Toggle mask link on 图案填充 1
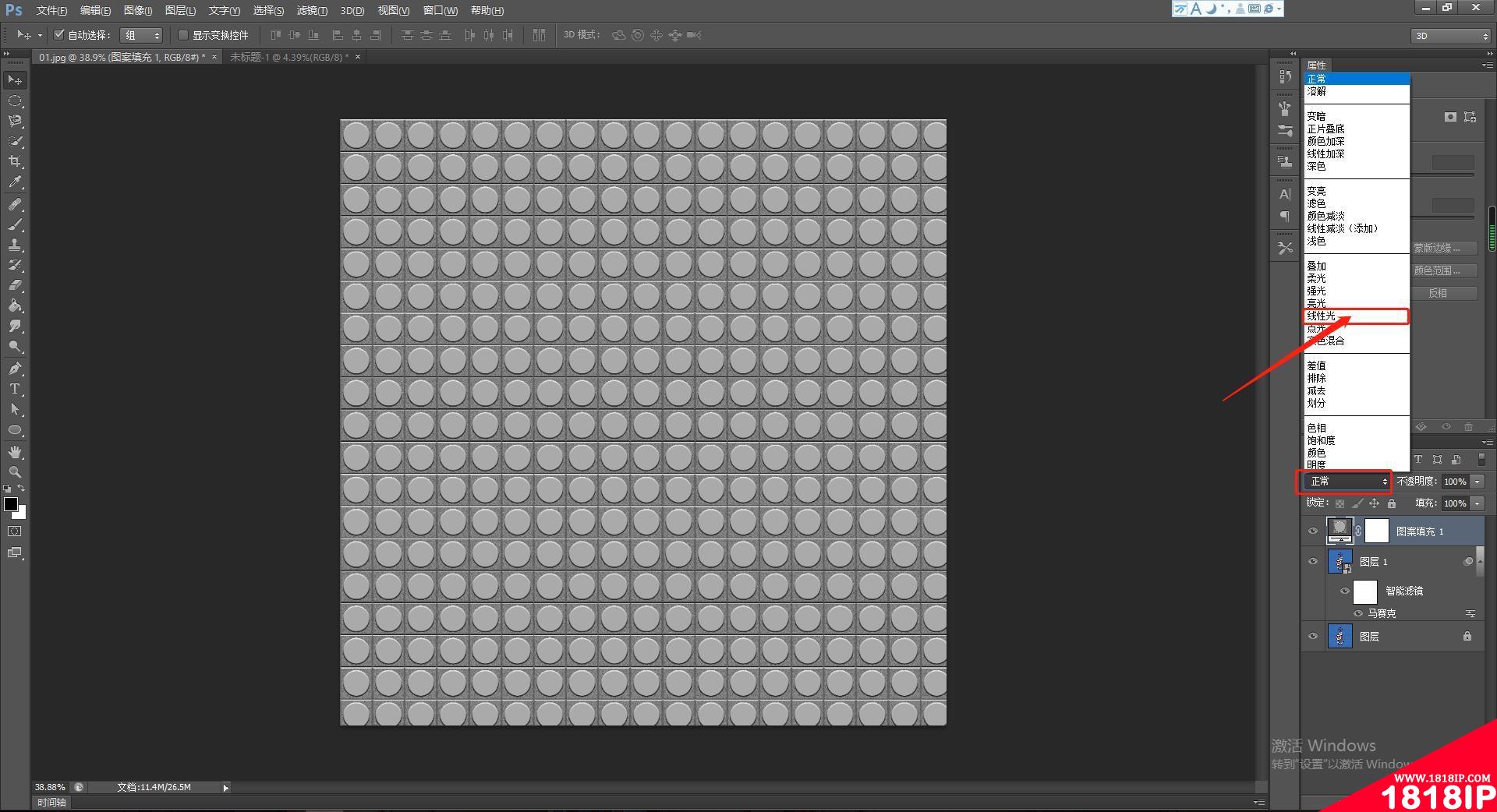 click(x=1358, y=531)
